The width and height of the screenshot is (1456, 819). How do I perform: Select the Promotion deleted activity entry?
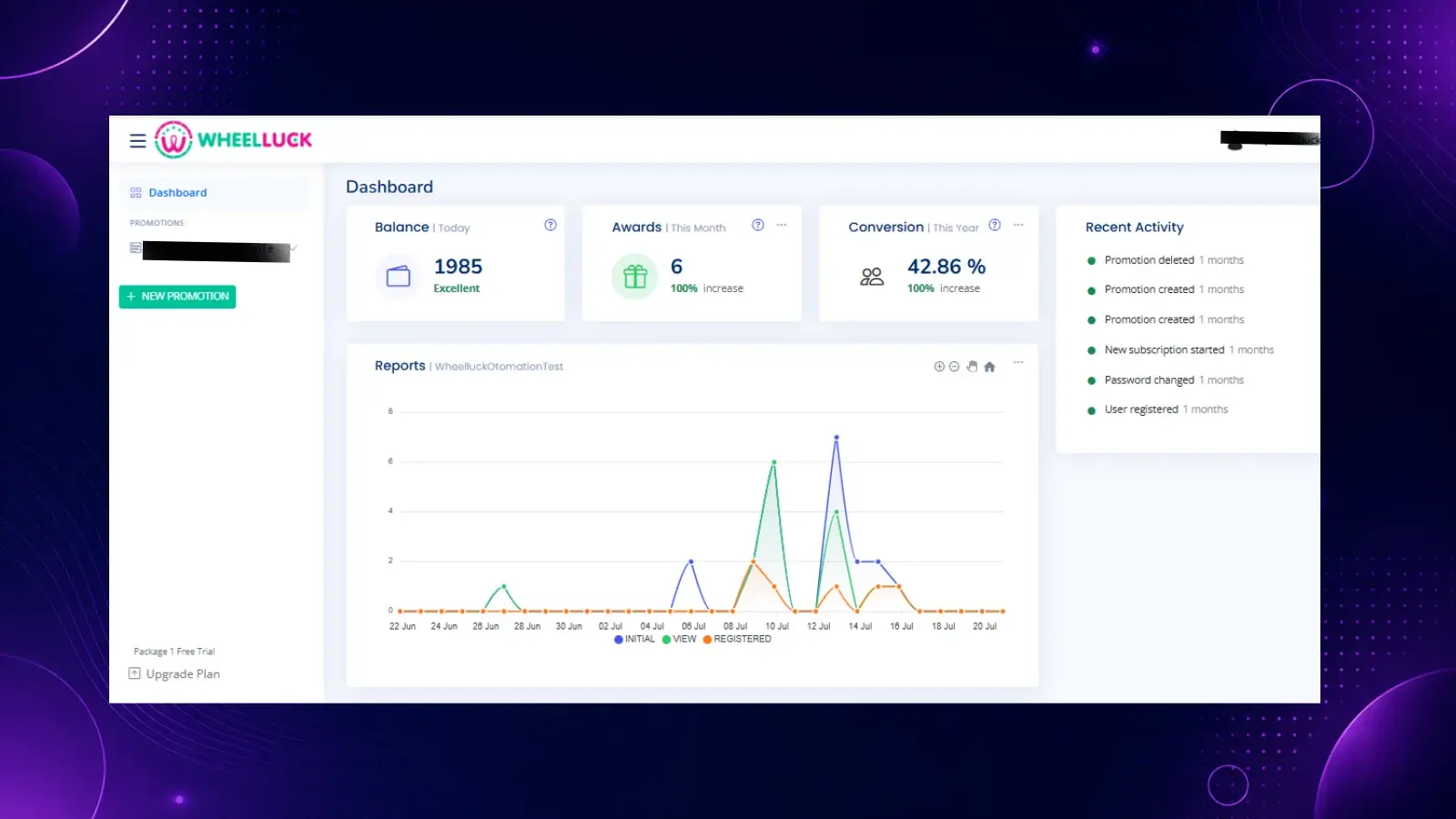click(x=1166, y=260)
